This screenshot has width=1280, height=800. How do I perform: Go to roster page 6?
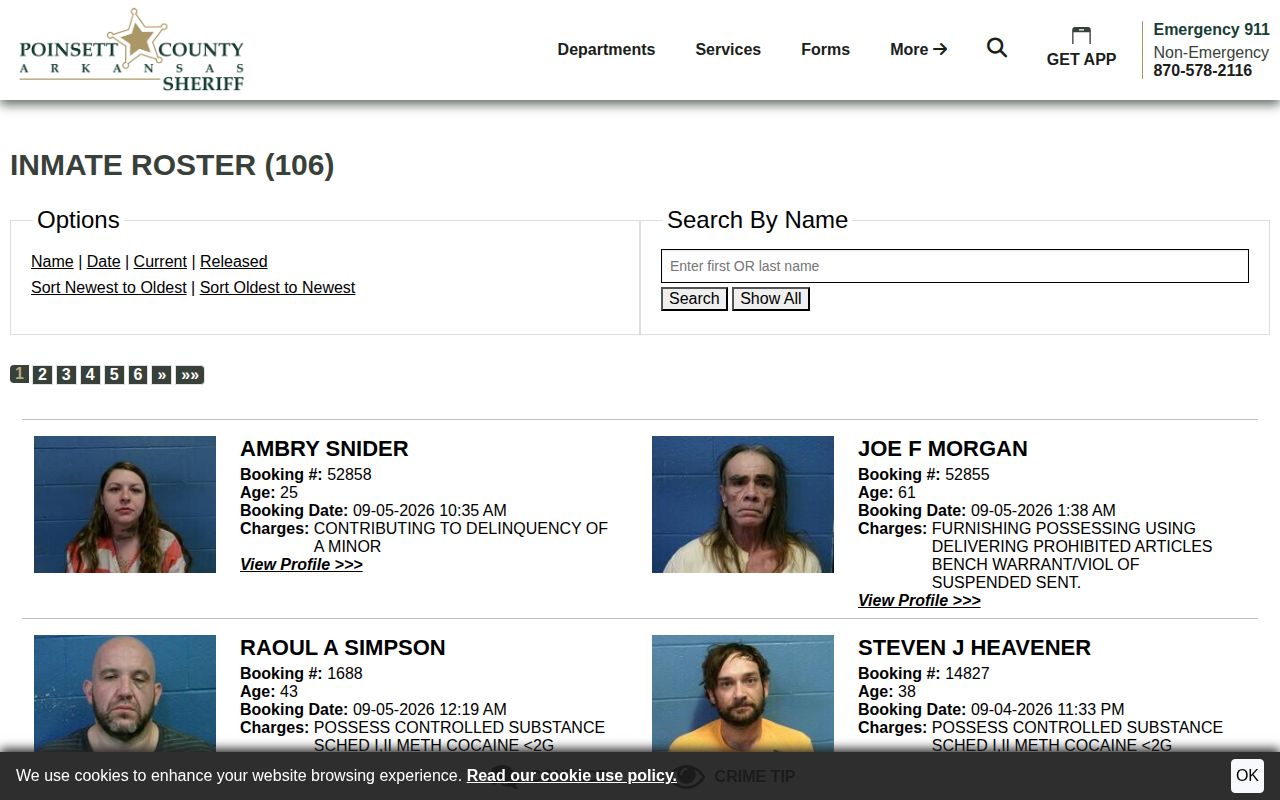(138, 375)
